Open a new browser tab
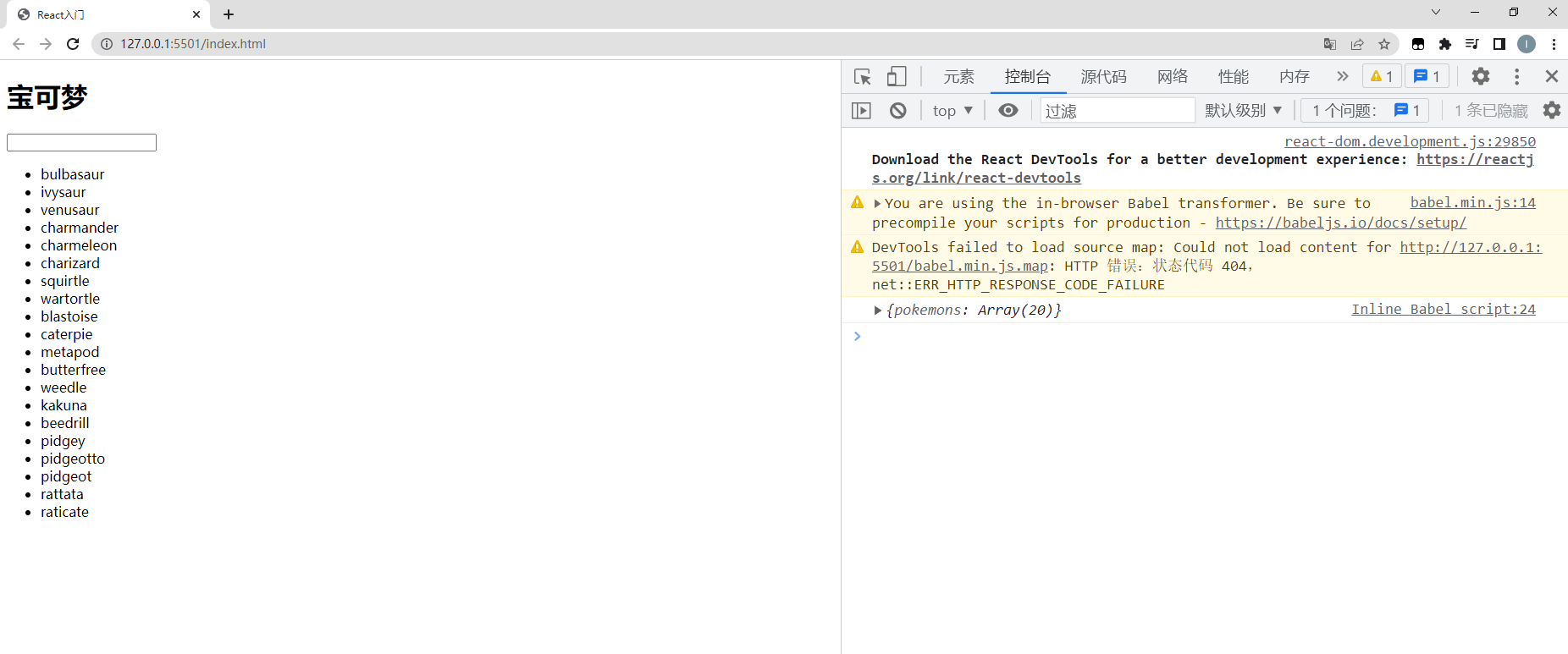1568x654 pixels. (x=229, y=14)
